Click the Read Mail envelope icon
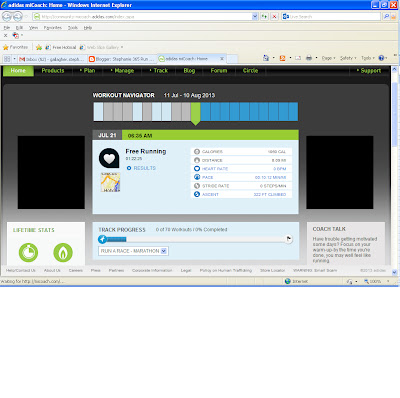 tap(298, 58)
